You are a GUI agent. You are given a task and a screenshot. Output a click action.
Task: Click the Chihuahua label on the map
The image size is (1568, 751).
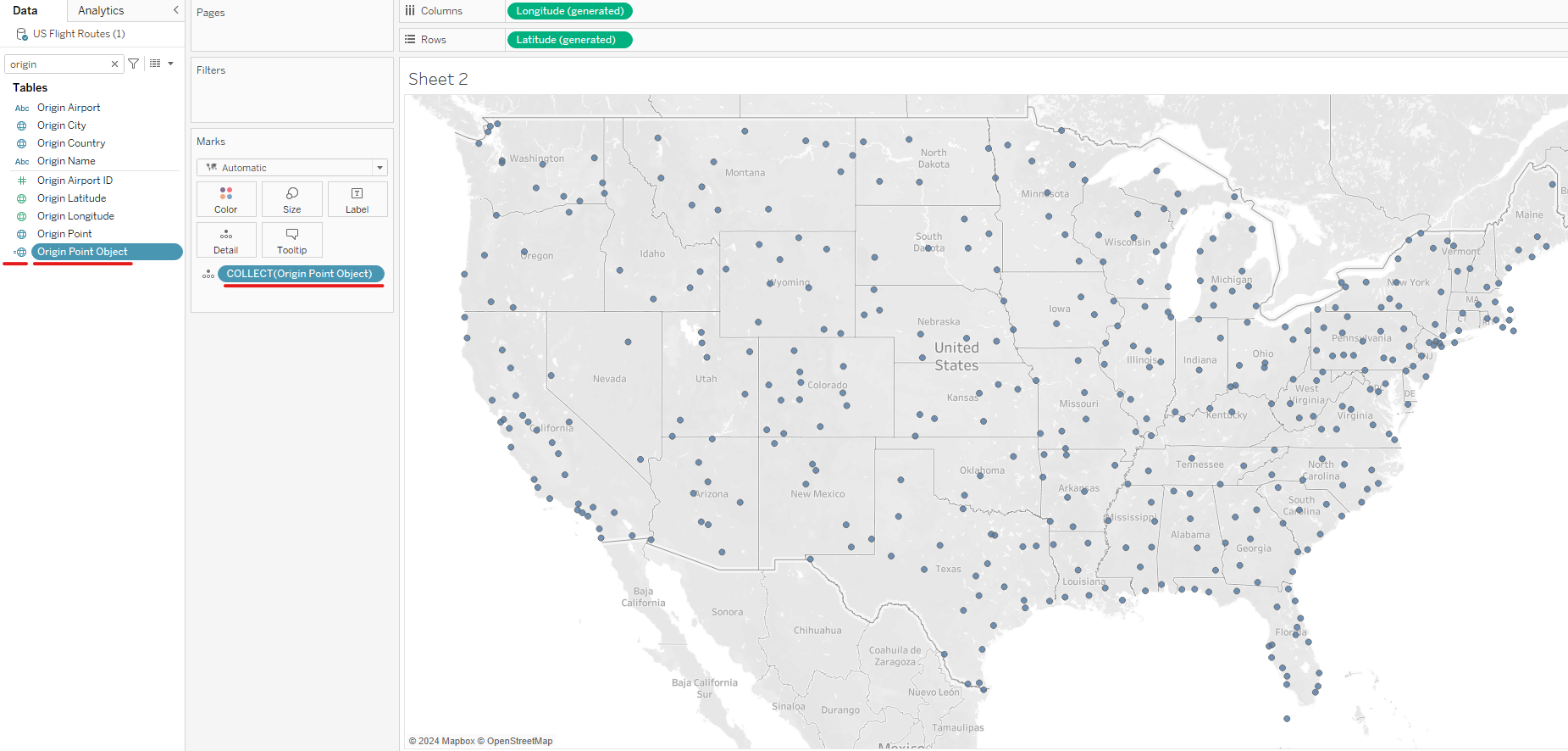817,631
